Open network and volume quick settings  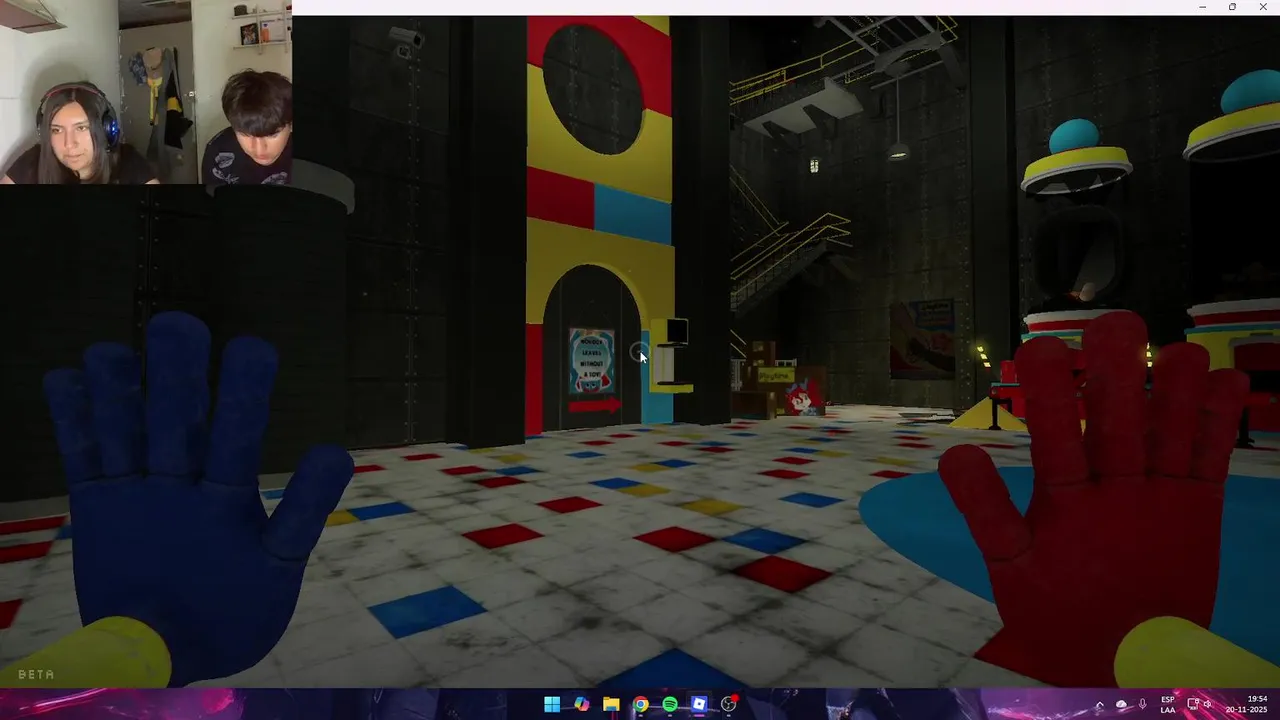click(x=1200, y=704)
